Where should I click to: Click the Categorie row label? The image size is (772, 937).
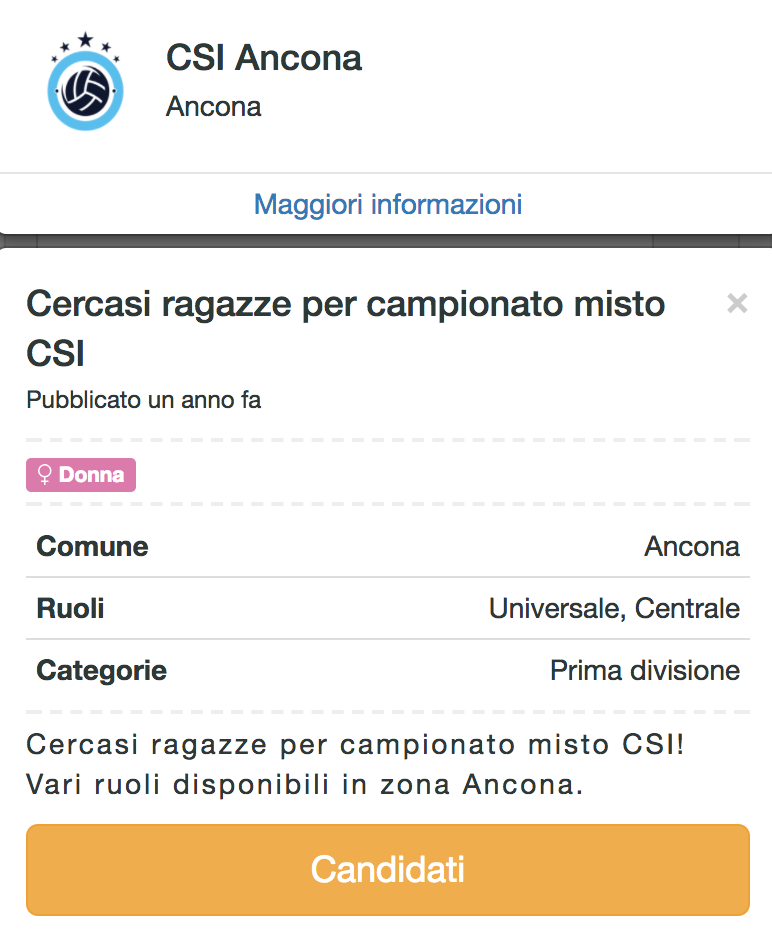101,670
